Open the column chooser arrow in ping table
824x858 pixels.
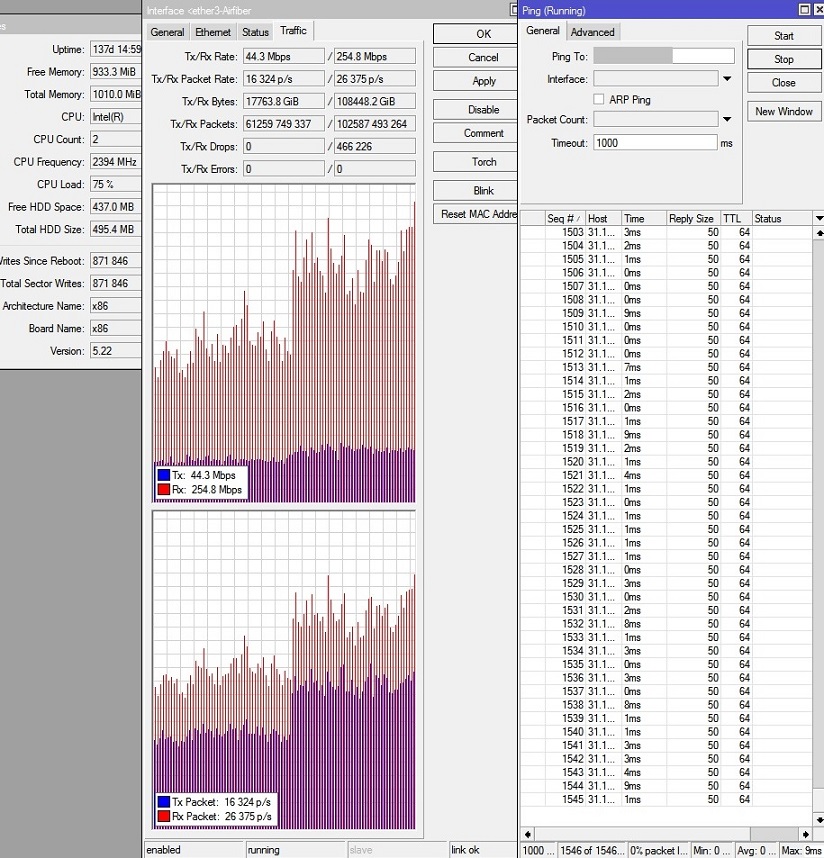[819, 218]
